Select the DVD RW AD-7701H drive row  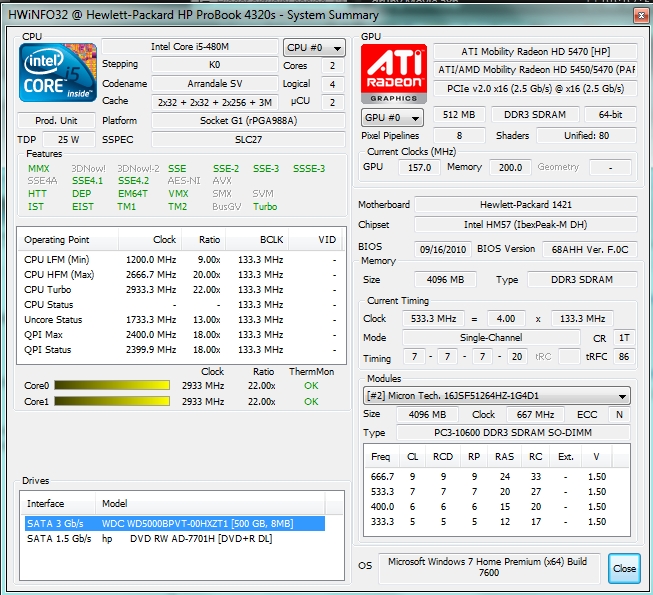click(x=175, y=538)
